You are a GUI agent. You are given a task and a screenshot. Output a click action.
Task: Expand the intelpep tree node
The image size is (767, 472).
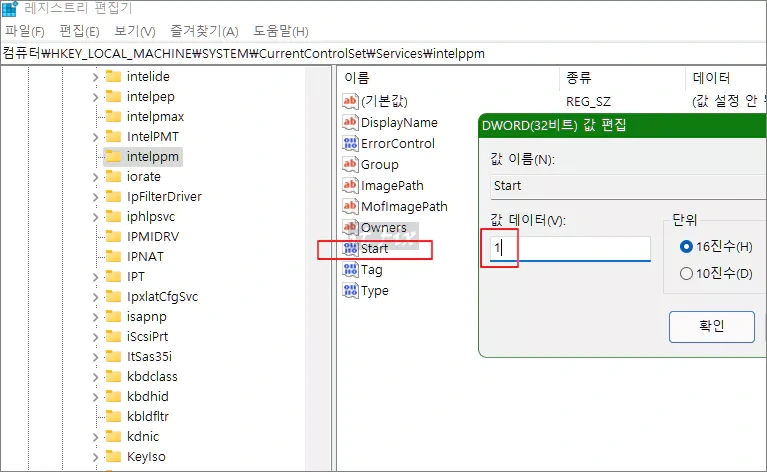(x=95, y=97)
